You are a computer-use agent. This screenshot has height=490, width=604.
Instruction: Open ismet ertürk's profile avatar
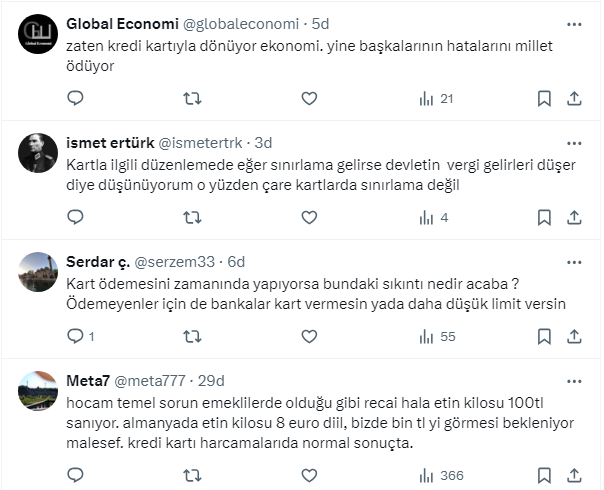[39, 153]
